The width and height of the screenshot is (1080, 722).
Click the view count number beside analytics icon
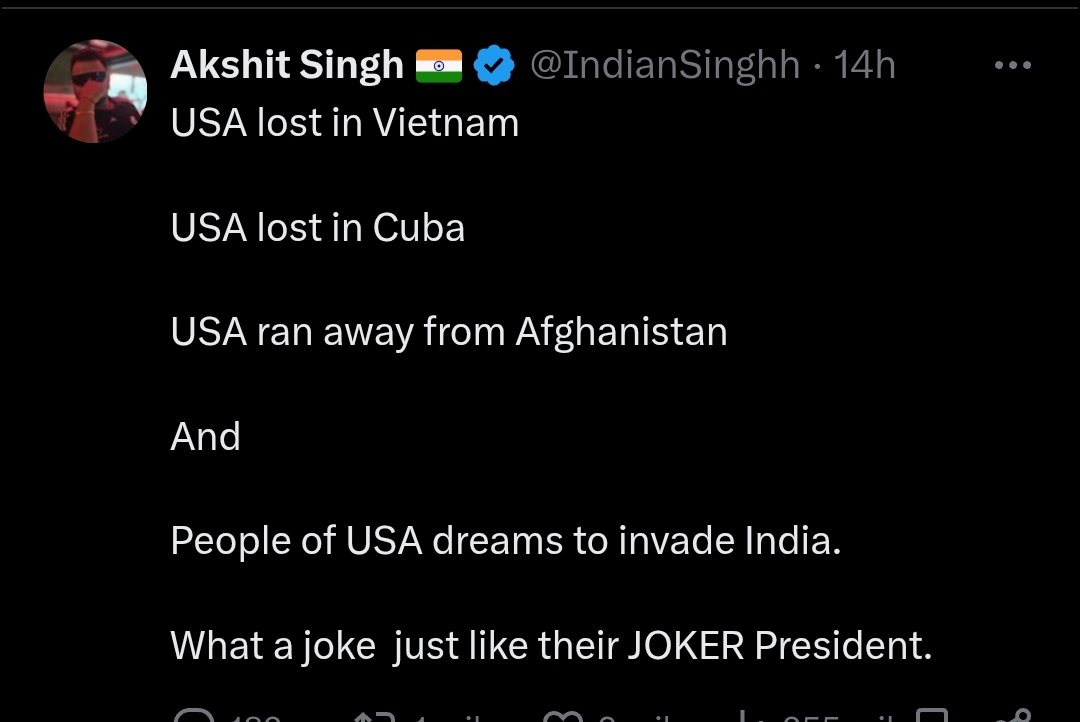tap(810, 717)
